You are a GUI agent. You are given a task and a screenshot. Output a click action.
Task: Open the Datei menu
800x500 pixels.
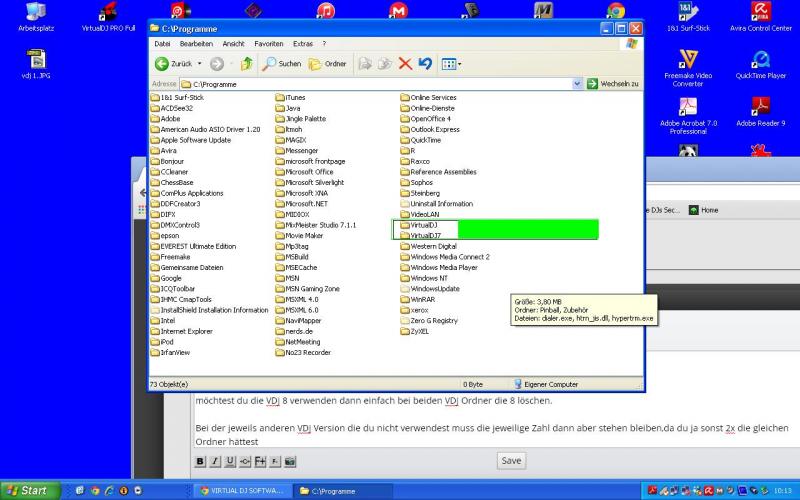162,44
